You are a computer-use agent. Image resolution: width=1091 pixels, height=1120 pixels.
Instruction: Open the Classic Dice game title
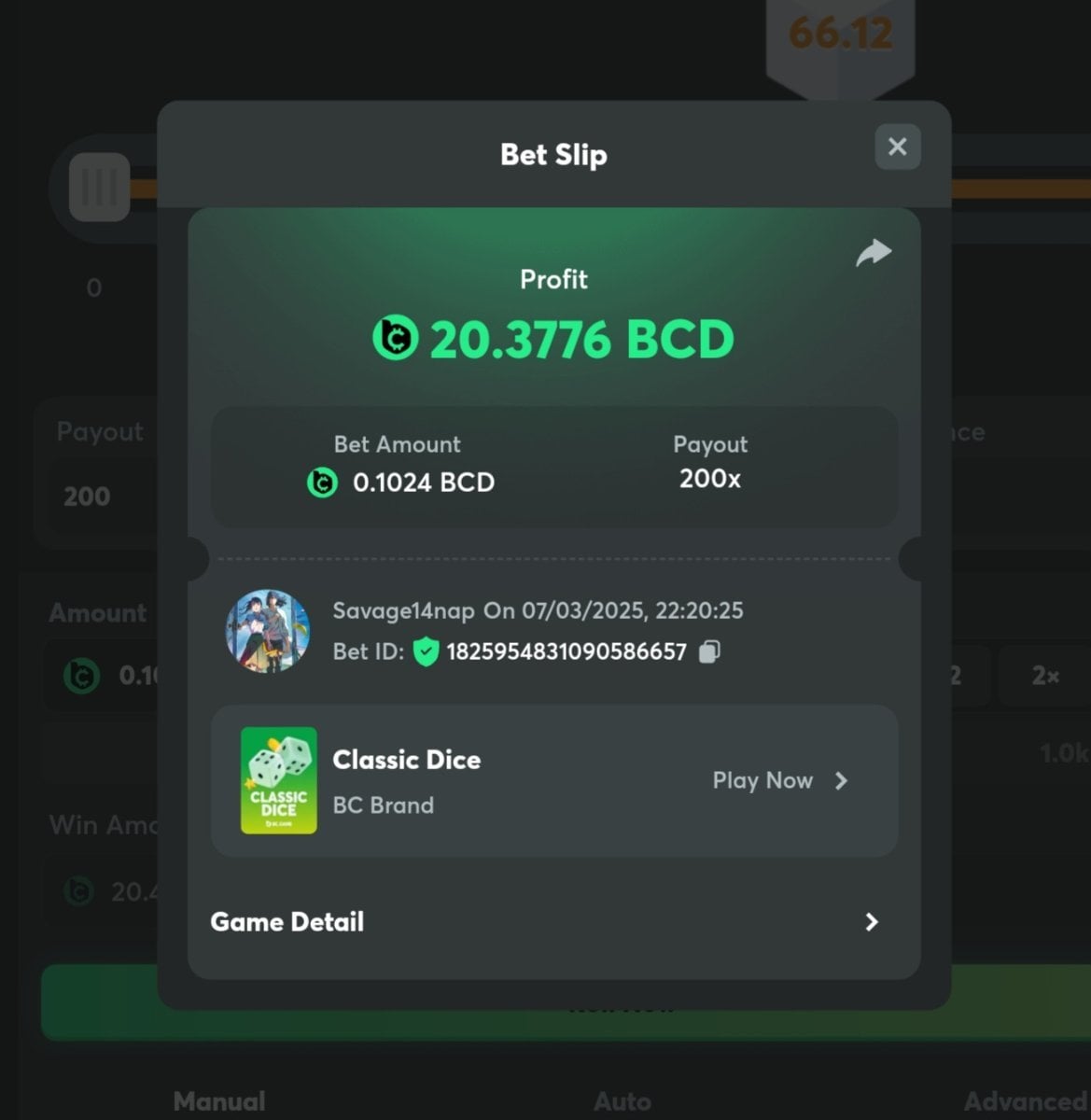(x=407, y=760)
